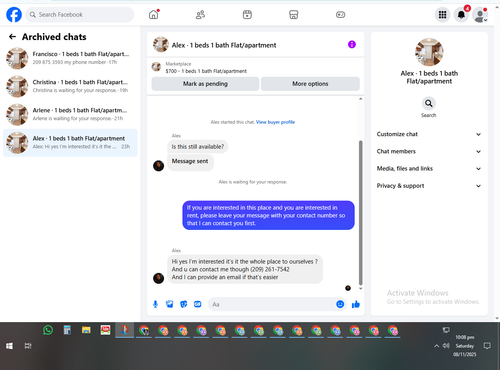Viewport: 500px width, 370px height.
Task: Open Calculator from the taskbar
Action: [67, 330]
